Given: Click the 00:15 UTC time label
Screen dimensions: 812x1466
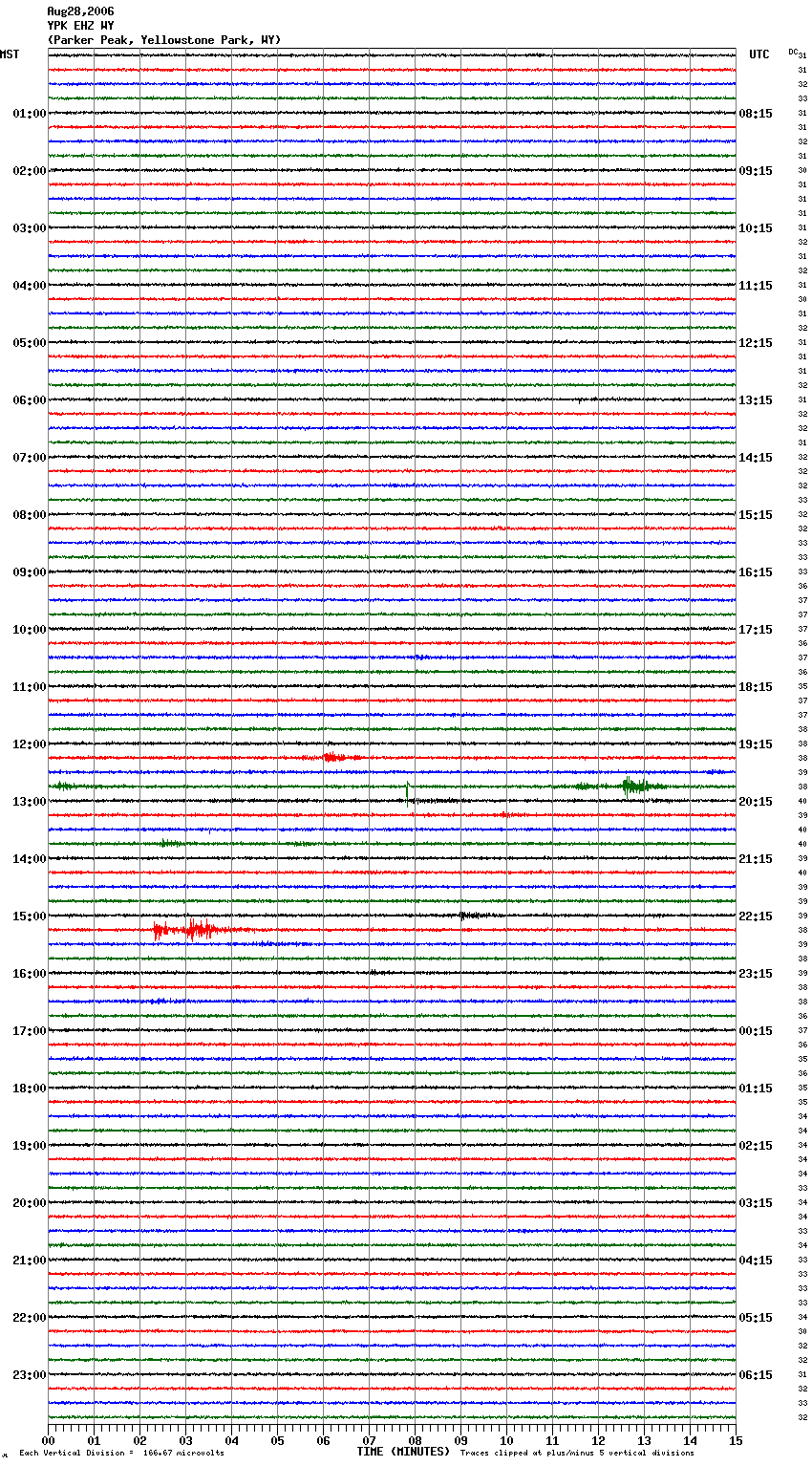Looking at the screenshot, I should pyautogui.click(x=756, y=1031).
